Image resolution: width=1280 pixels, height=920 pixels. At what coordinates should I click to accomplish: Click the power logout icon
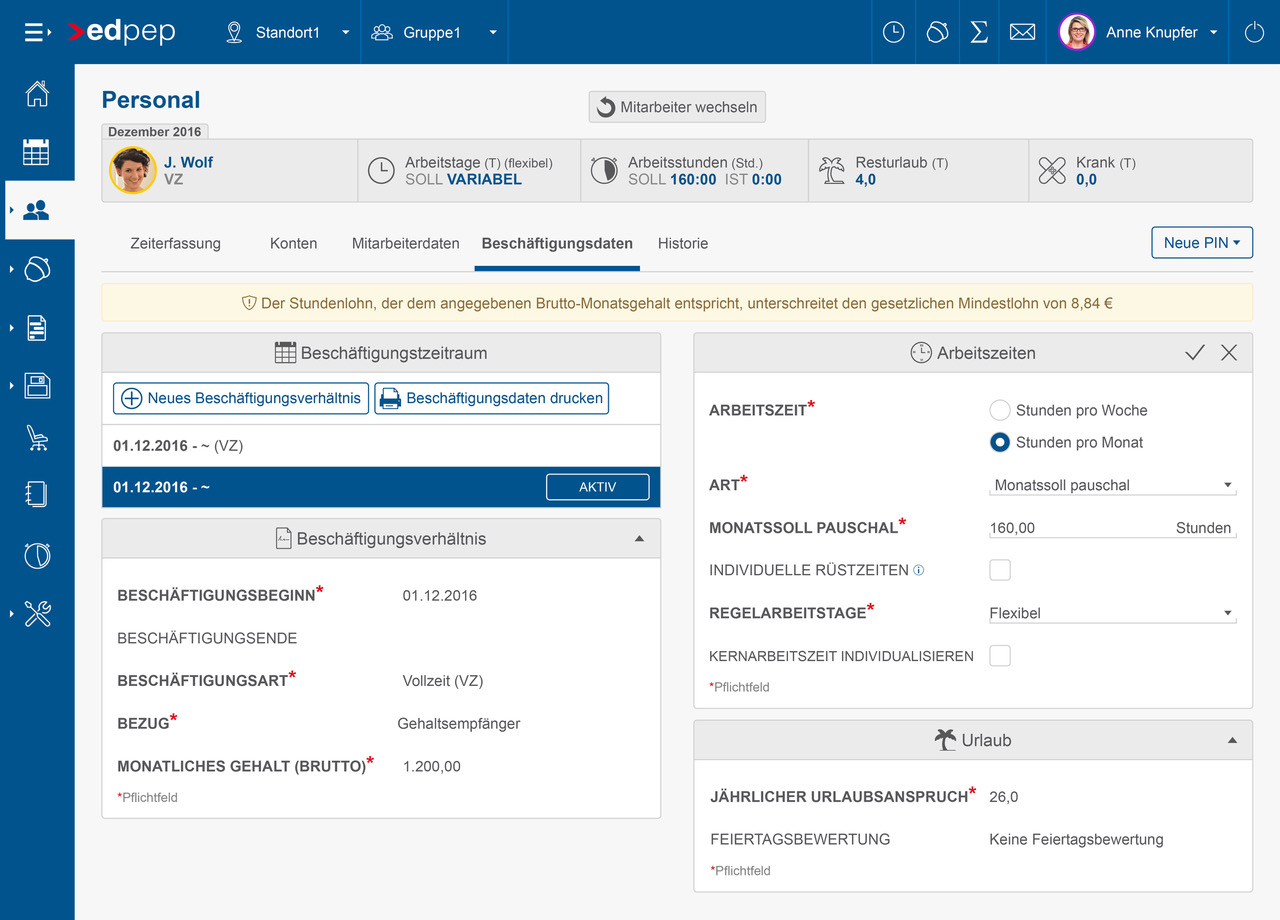tap(1254, 32)
